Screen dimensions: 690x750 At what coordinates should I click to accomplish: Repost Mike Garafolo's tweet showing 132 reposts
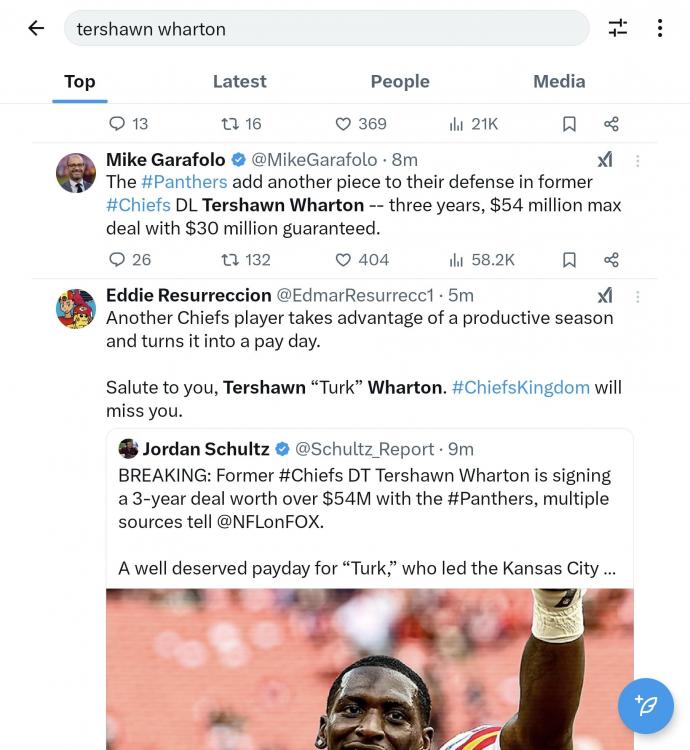(230, 260)
